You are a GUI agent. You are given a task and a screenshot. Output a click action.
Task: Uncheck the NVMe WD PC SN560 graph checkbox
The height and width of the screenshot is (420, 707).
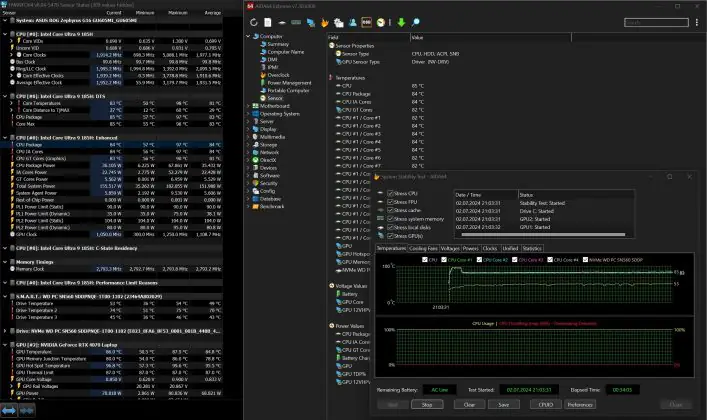coord(585,260)
